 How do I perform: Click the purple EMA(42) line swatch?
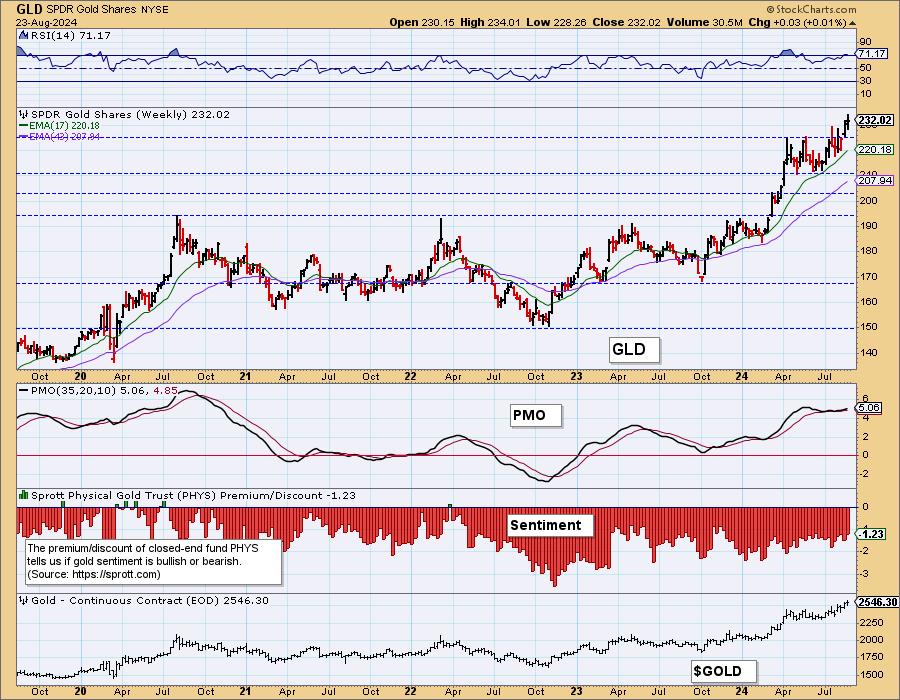pos(23,137)
